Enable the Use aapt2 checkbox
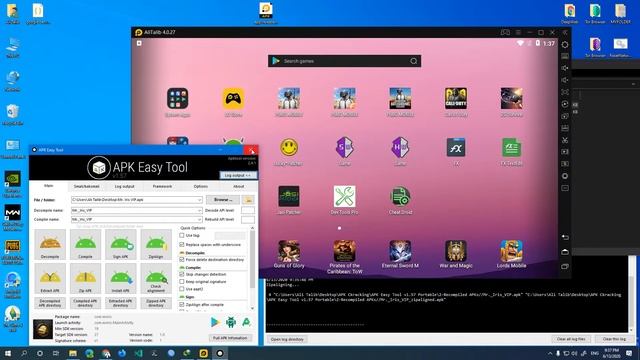Viewport: 640px width, 360px height. point(182,289)
